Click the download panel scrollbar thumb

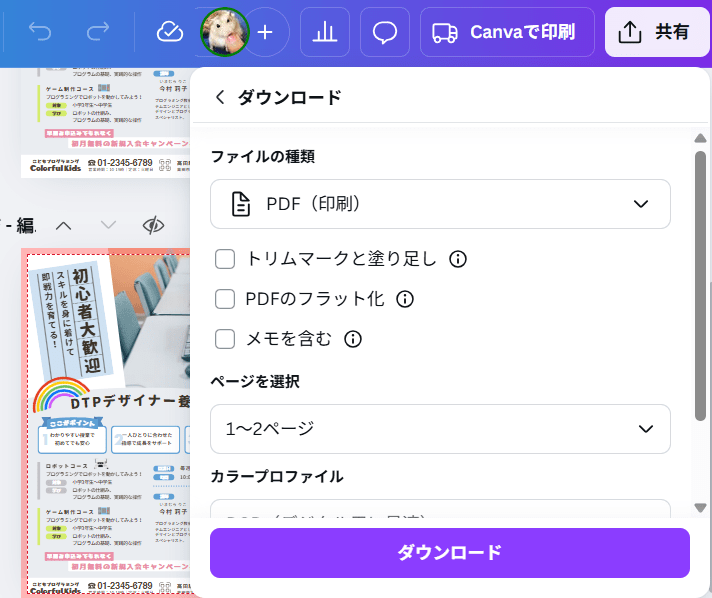(700, 286)
